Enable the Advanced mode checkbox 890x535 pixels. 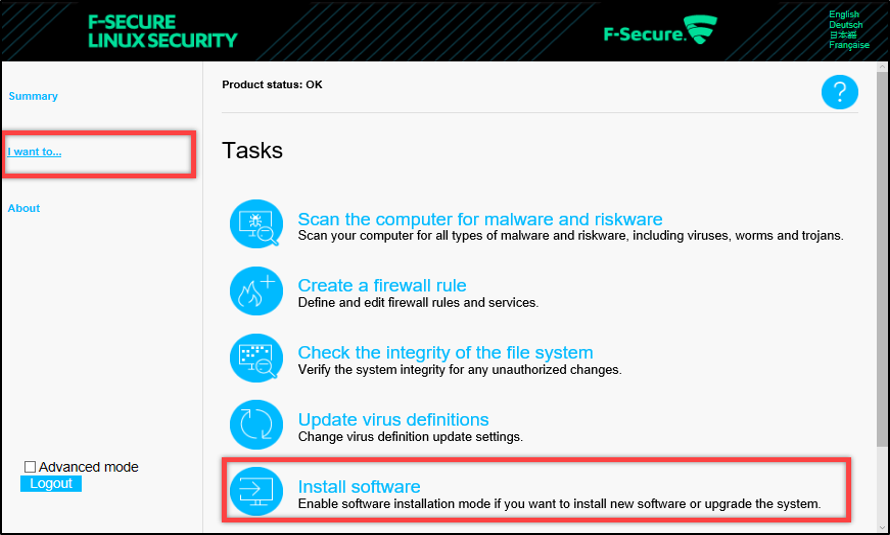[x=30, y=467]
